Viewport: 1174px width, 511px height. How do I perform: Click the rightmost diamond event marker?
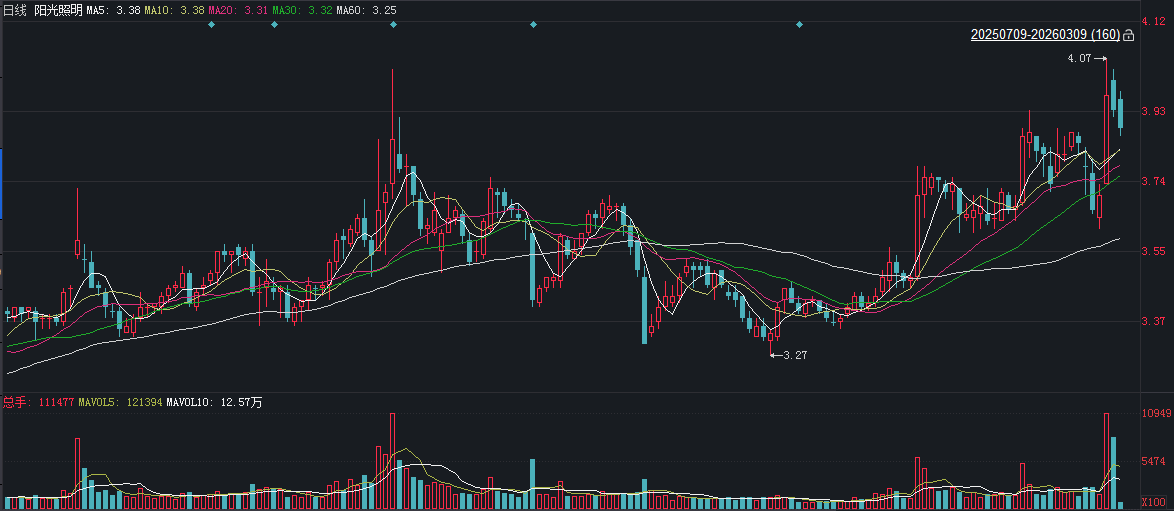click(x=799, y=24)
